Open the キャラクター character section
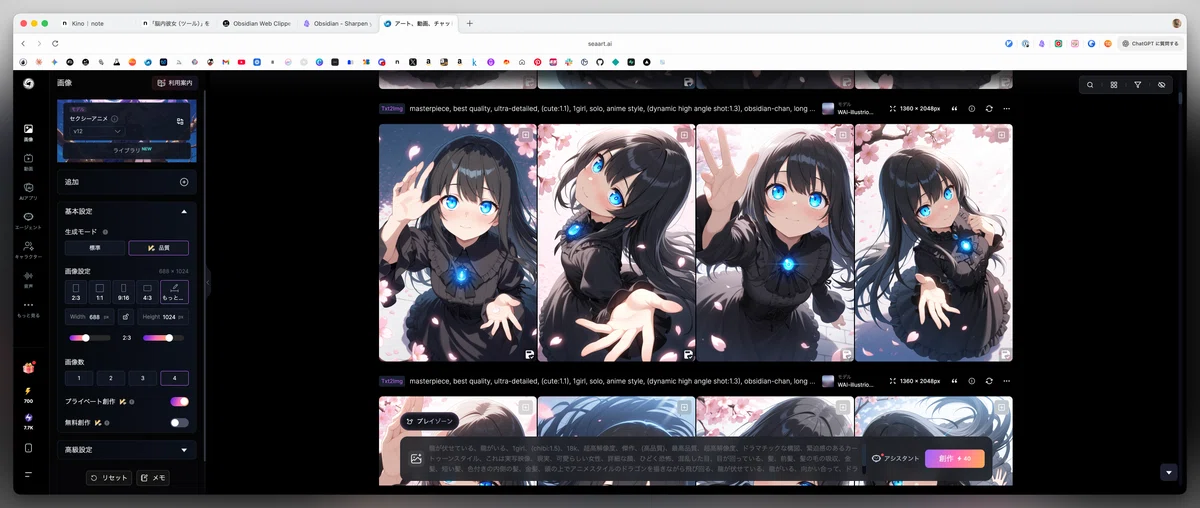The width and height of the screenshot is (1200, 508). [28, 249]
